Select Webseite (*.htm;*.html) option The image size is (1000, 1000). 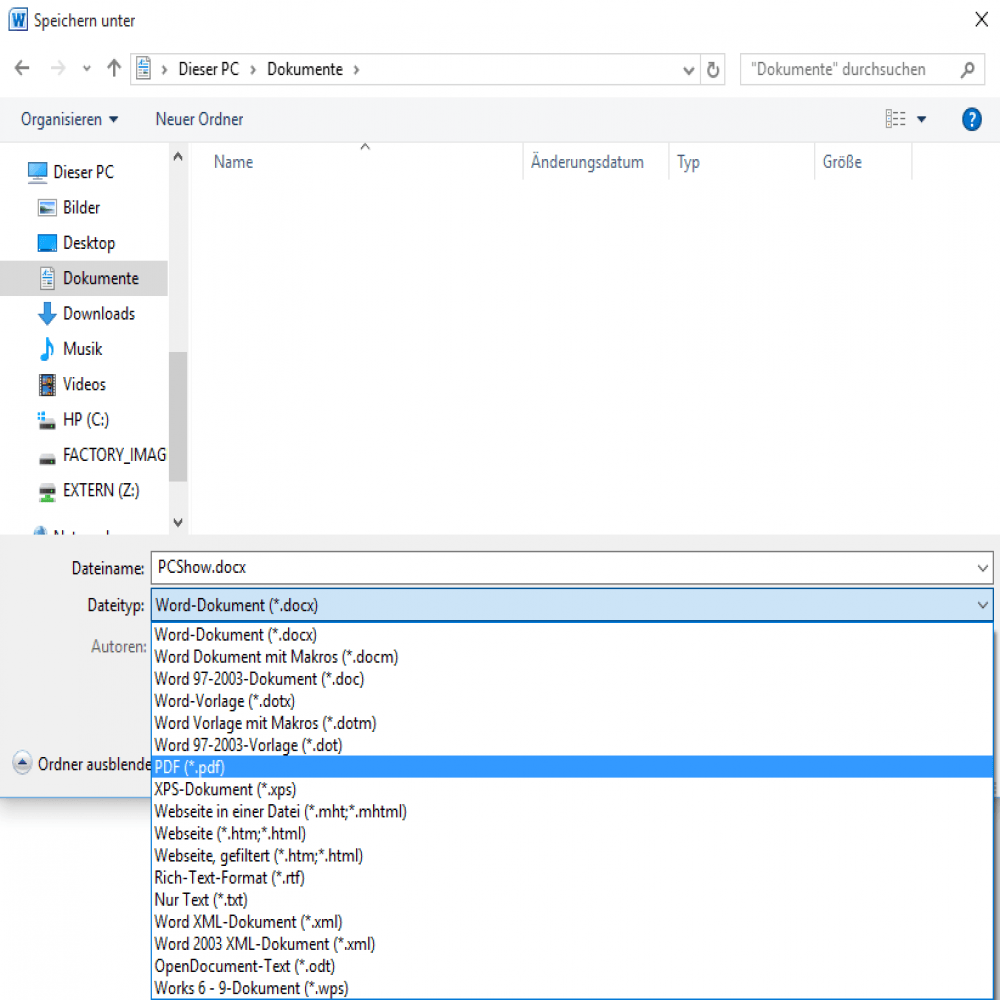click(x=572, y=834)
